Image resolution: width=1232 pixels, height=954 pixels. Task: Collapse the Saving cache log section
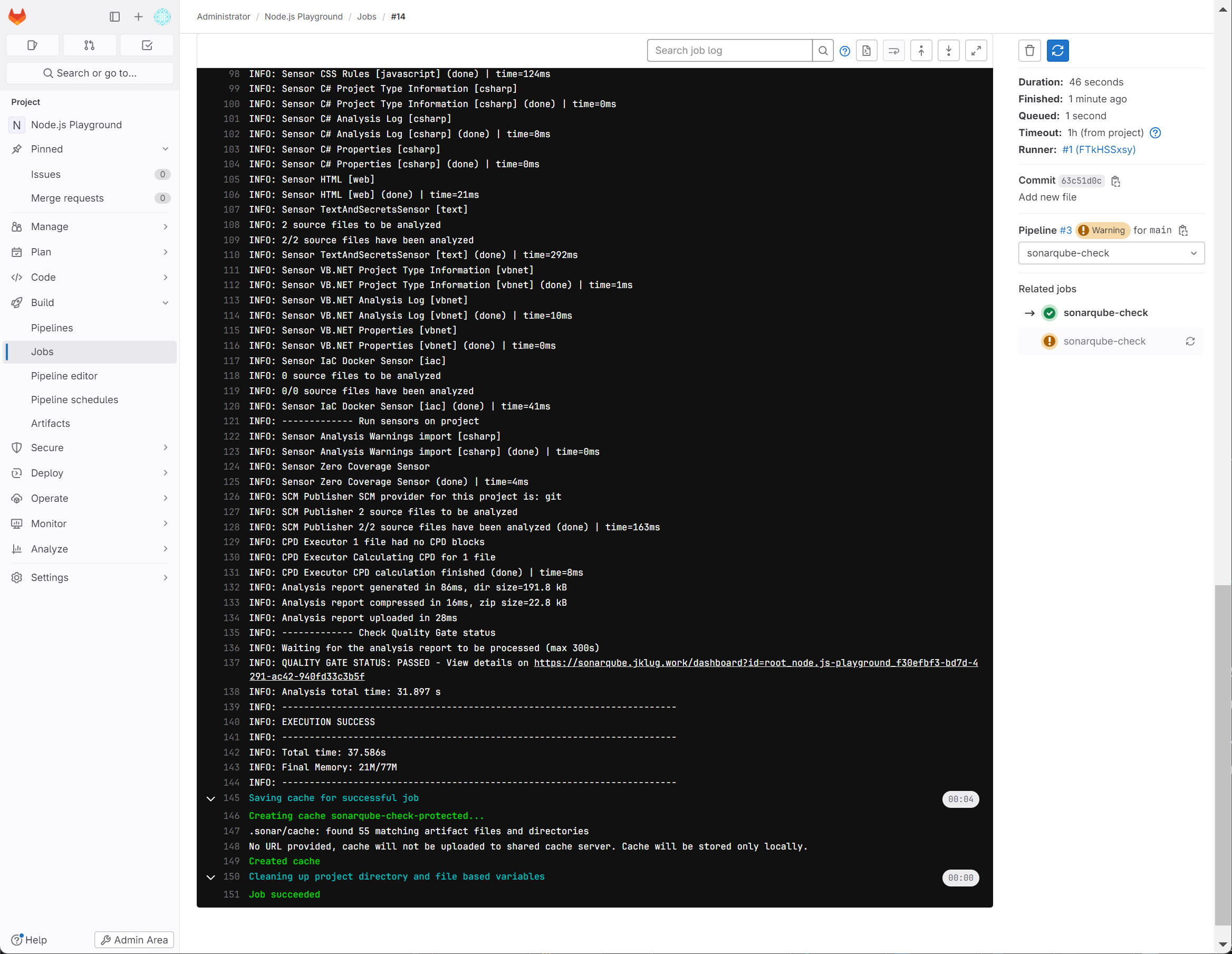pos(211,799)
